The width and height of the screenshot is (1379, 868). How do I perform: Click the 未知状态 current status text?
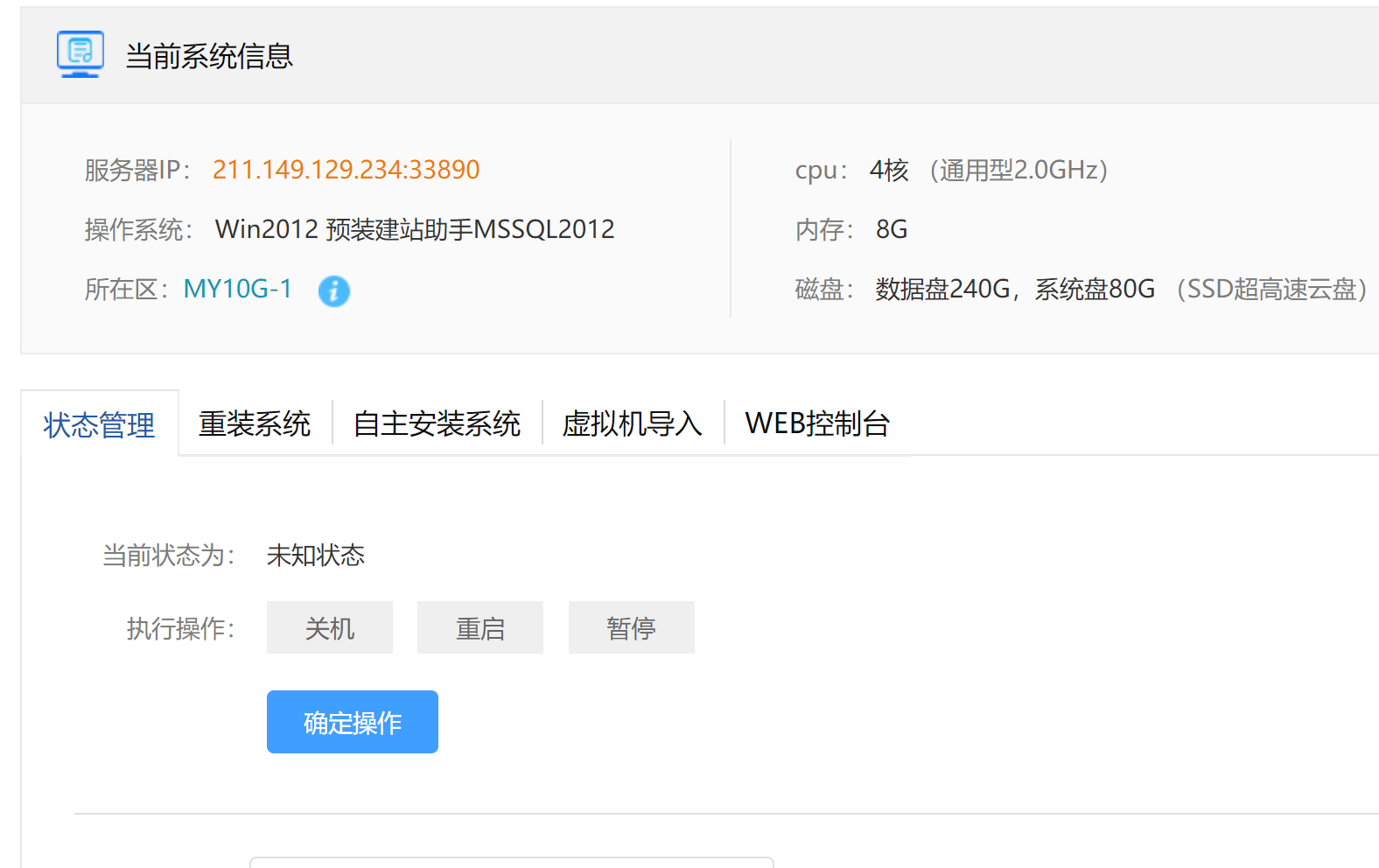pyautogui.click(x=315, y=556)
